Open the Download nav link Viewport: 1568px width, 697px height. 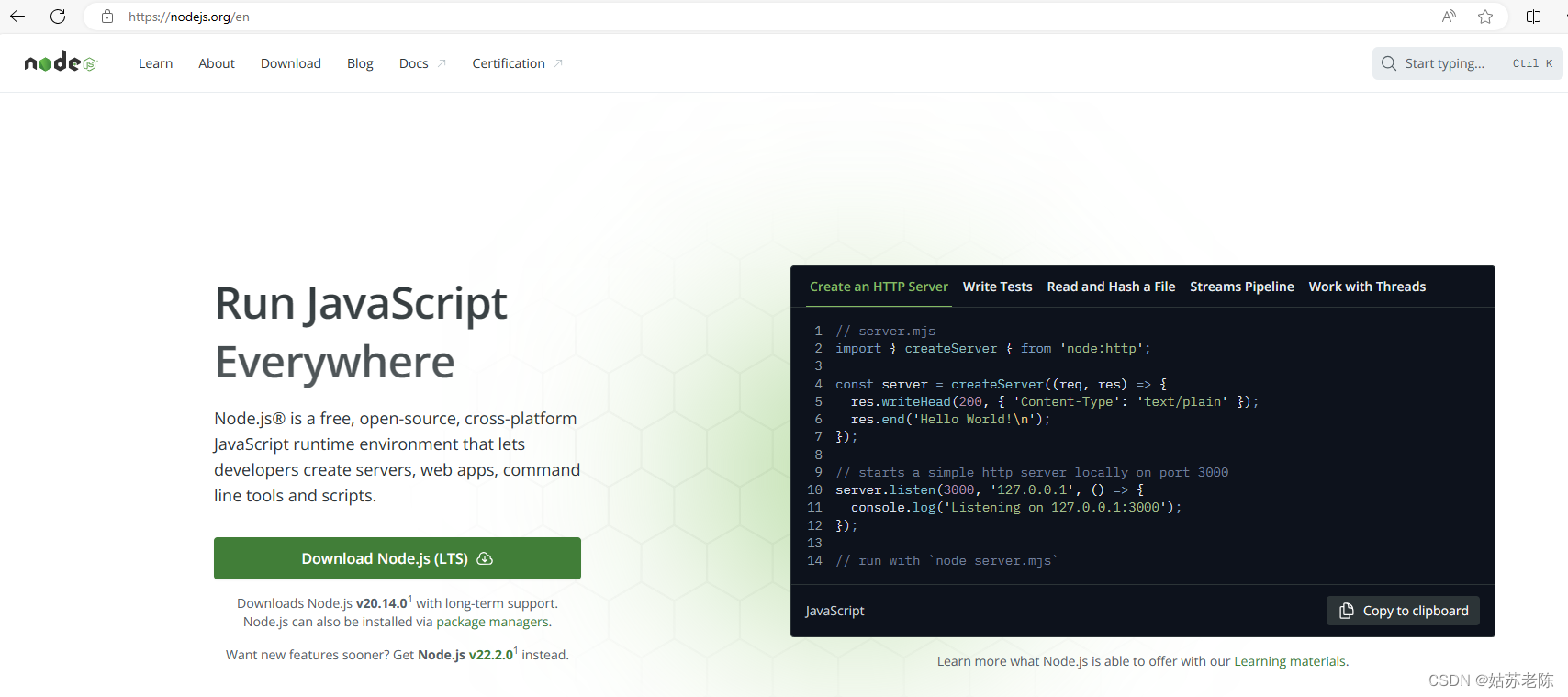tap(291, 63)
